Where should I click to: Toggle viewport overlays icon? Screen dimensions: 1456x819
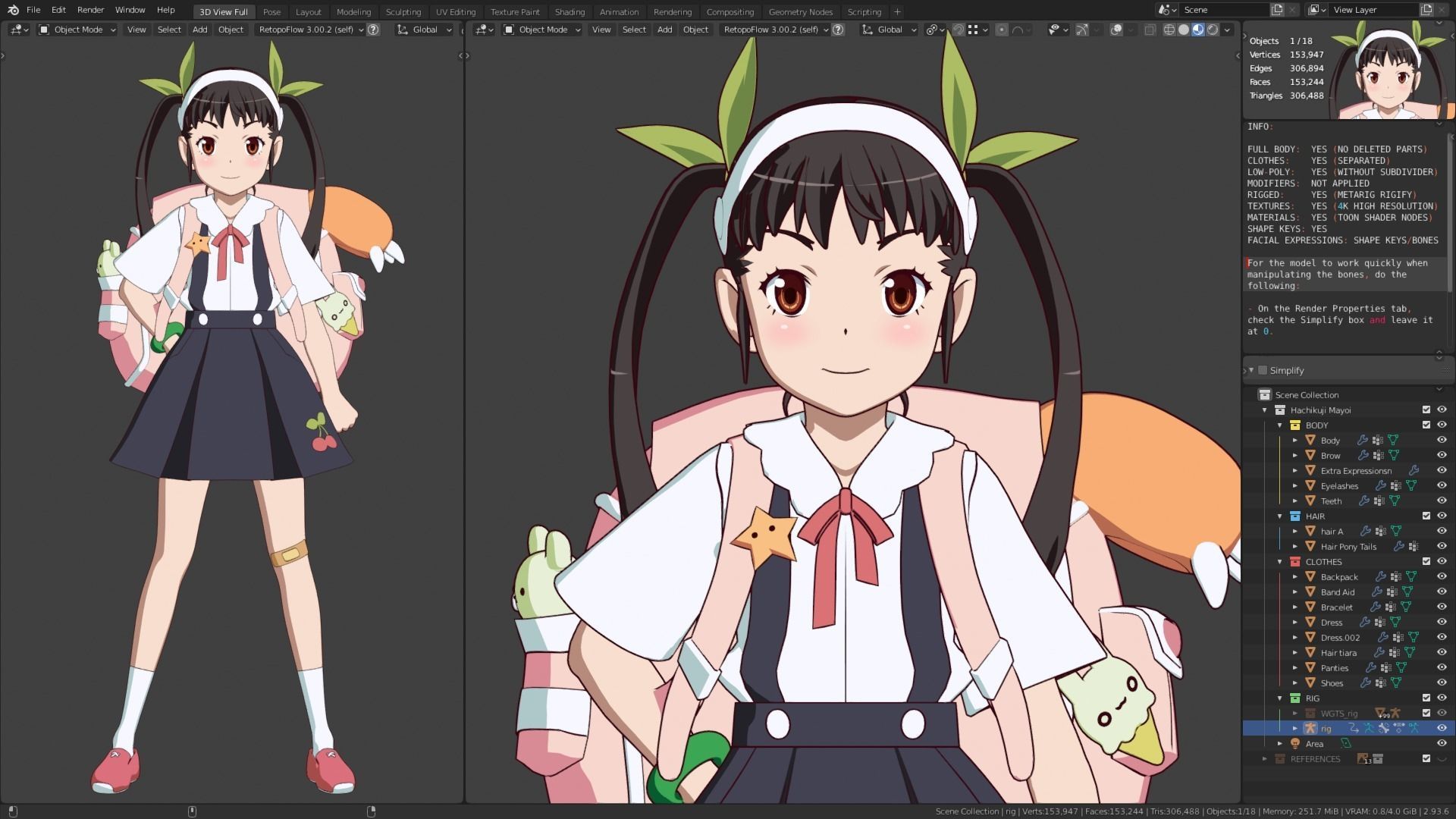tap(1116, 30)
